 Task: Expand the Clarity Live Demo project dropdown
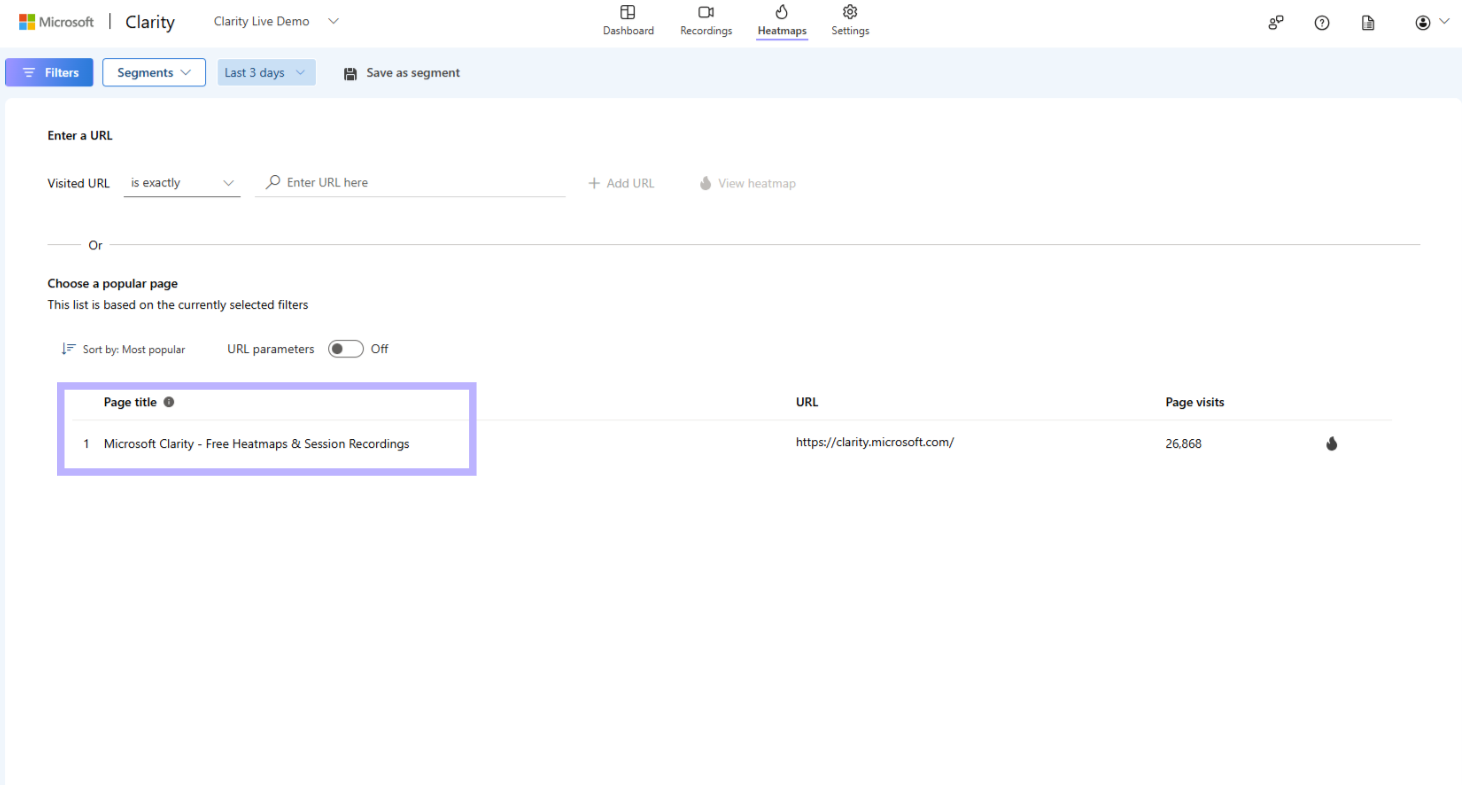[x=276, y=21]
